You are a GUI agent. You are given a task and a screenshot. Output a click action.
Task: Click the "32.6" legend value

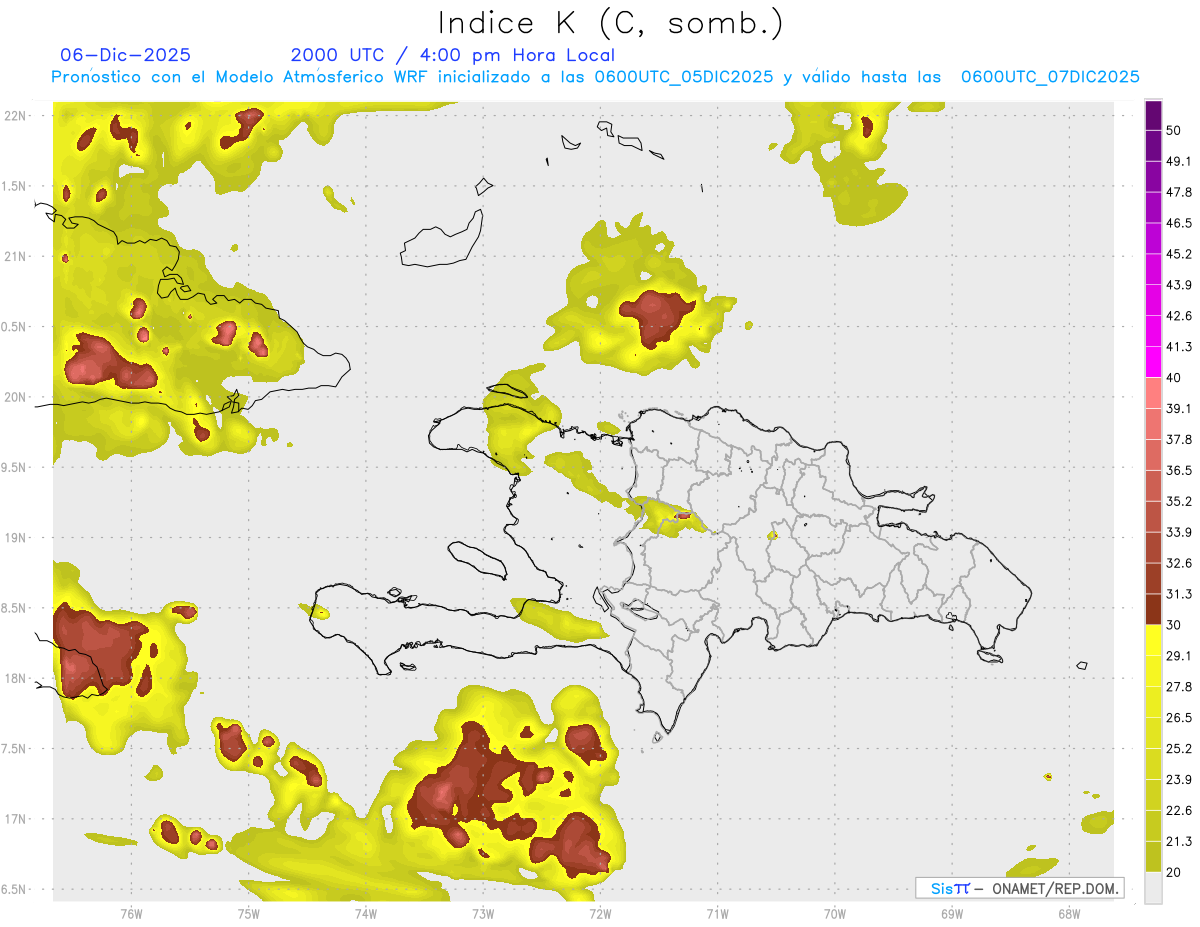pos(1179,563)
